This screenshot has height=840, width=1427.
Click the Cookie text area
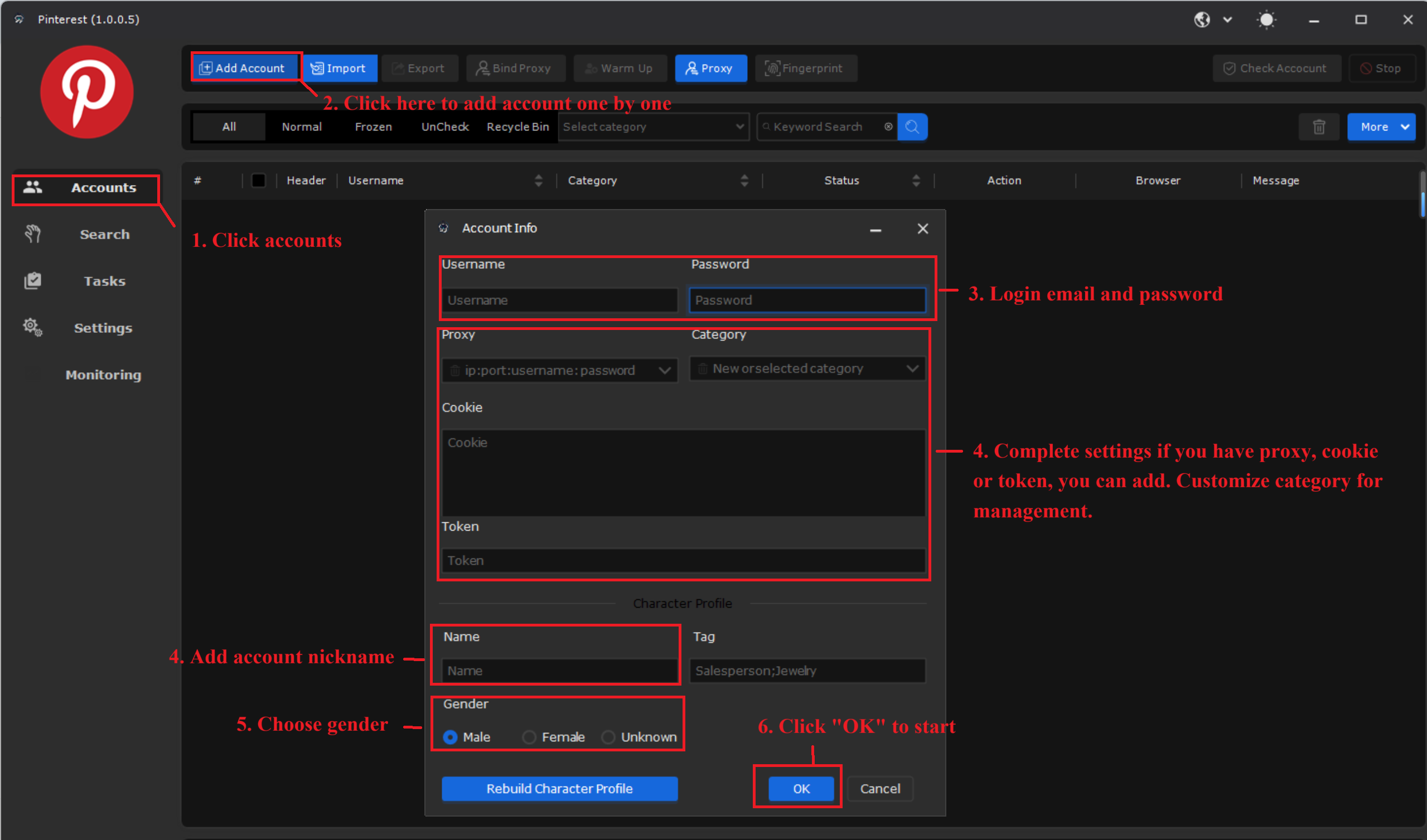click(x=684, y=473)
